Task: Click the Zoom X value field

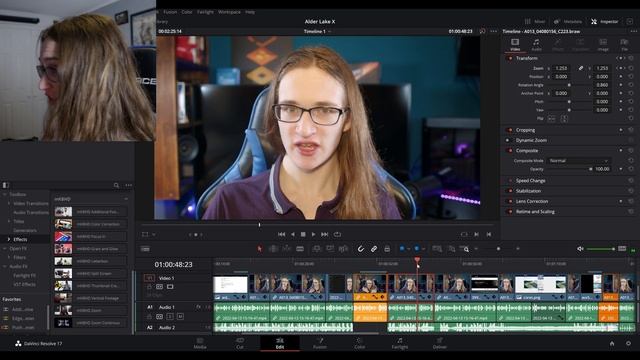Action: [561, 68]
